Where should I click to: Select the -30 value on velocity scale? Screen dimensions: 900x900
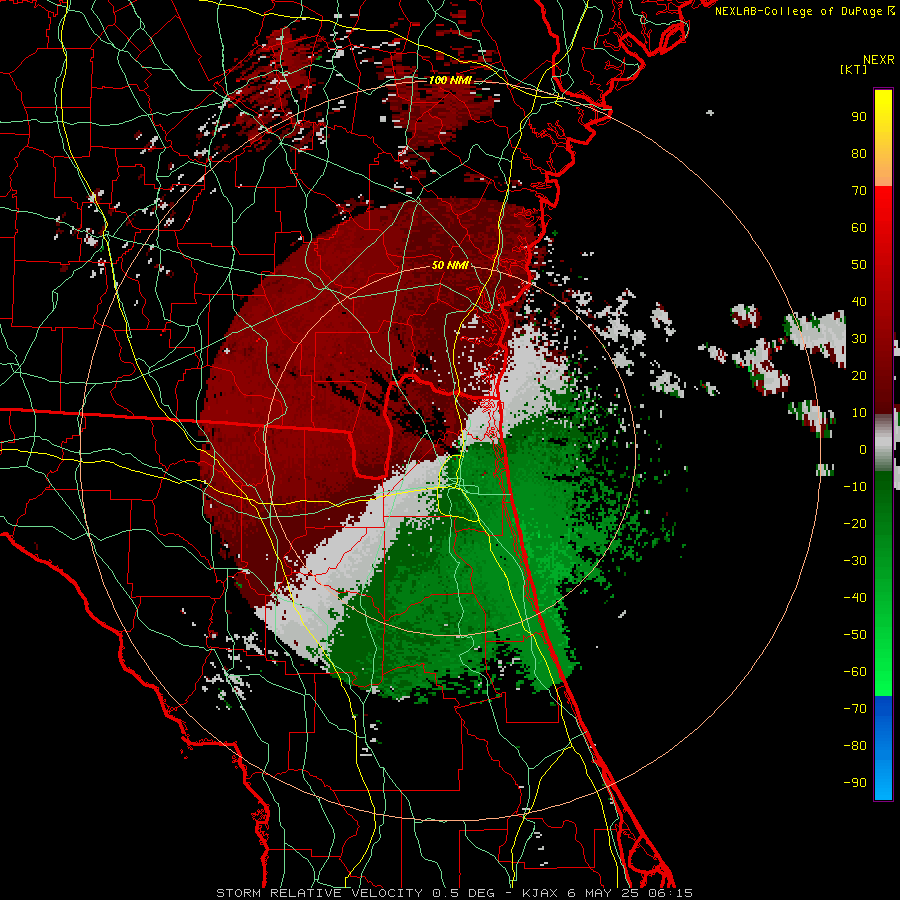[855, 561]
